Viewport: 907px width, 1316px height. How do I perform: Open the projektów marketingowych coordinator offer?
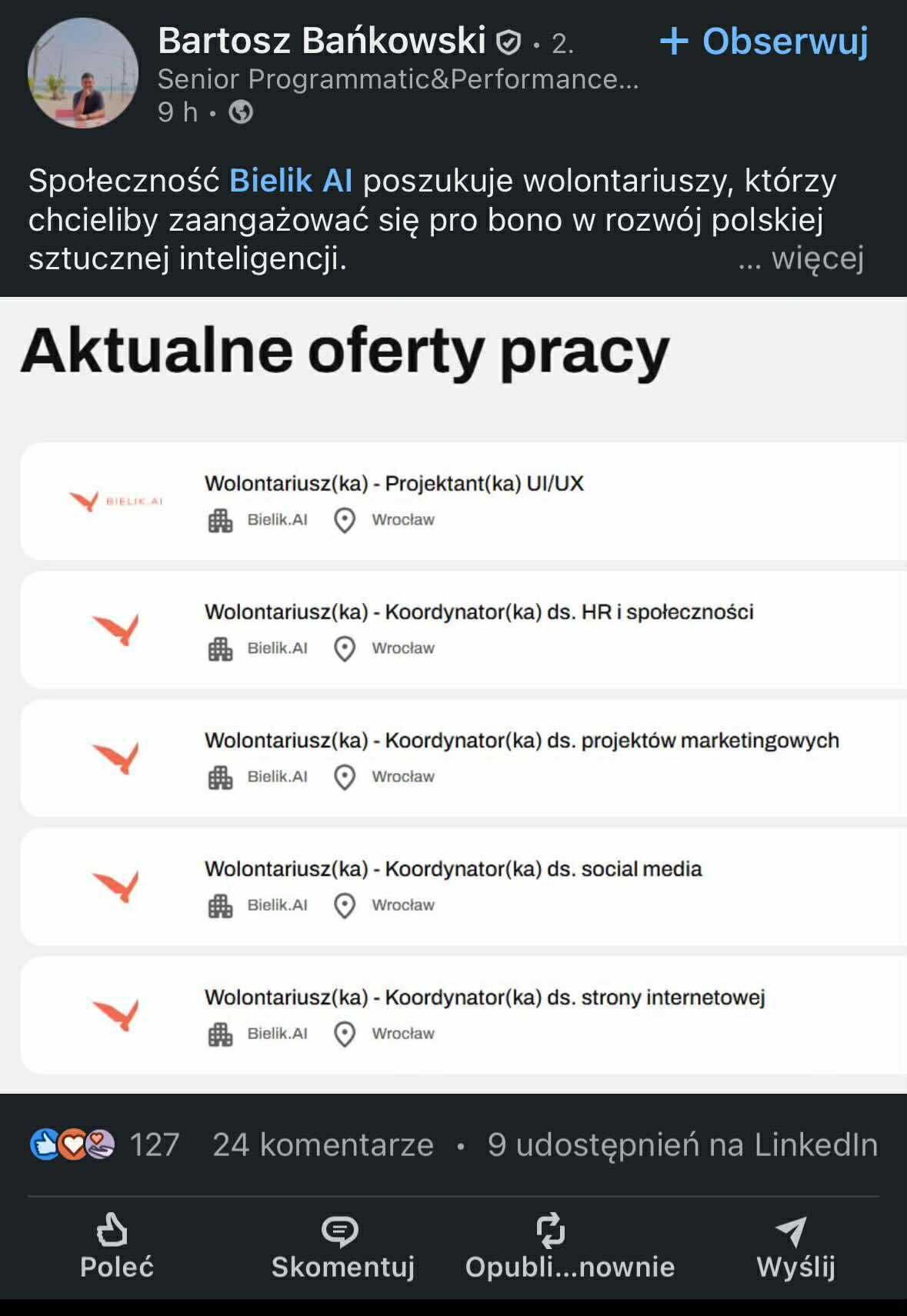(x=522, y=741)
